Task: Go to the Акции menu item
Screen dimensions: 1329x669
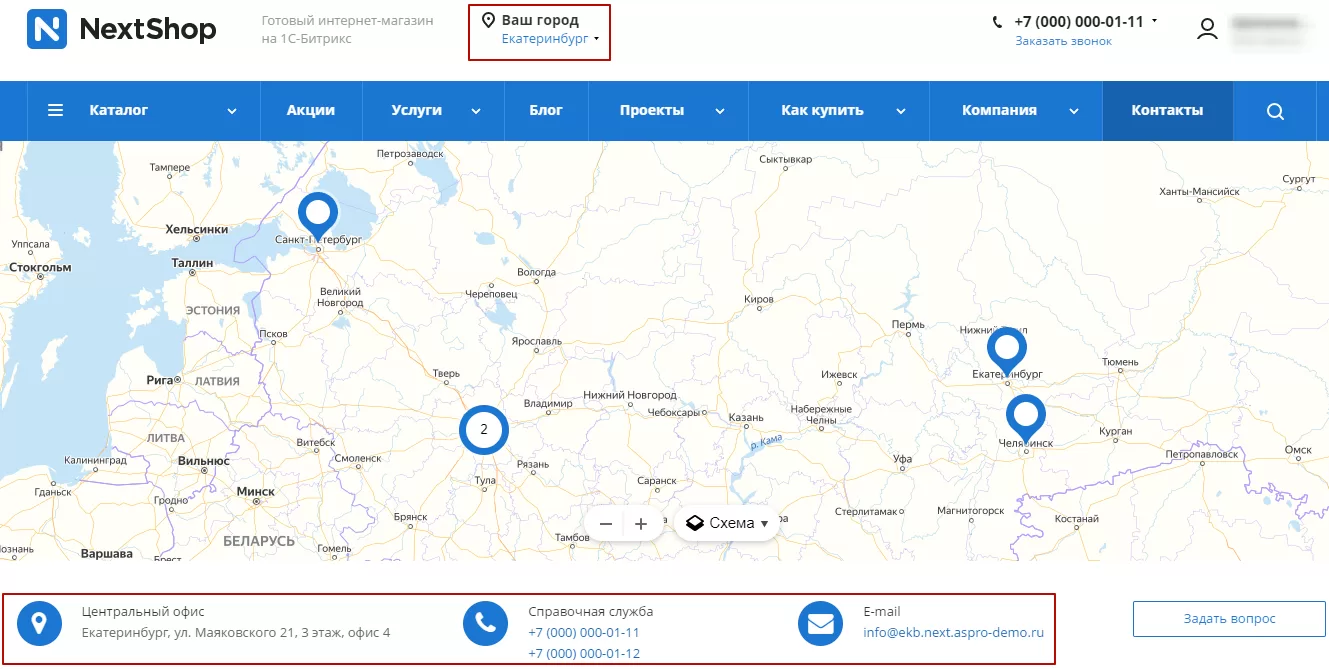Action: 311,110
